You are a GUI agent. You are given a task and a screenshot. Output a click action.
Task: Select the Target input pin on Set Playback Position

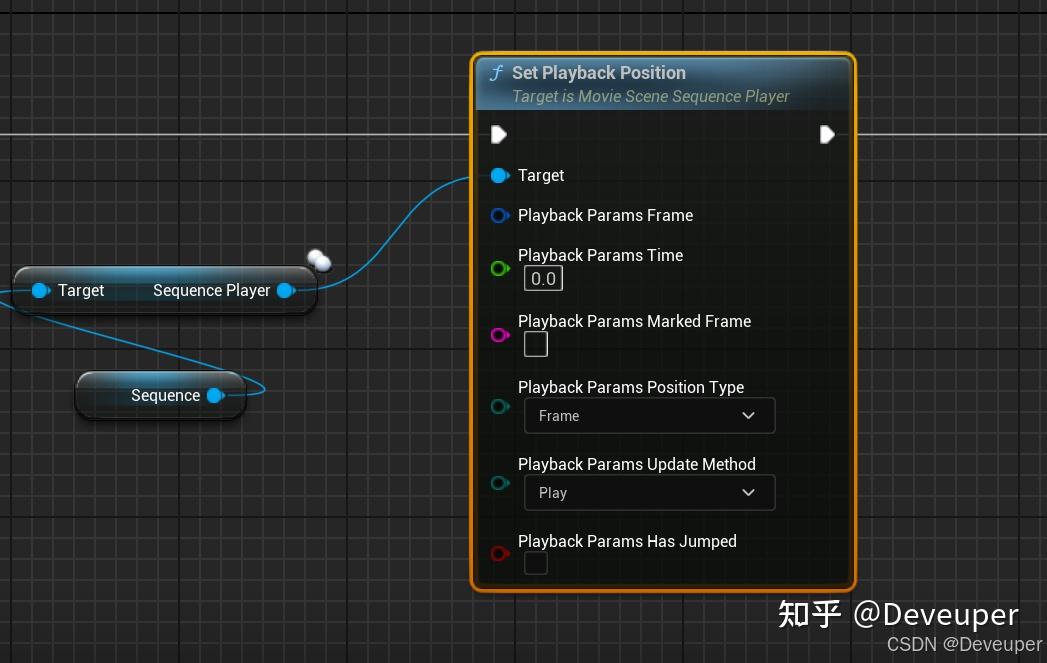500,175
